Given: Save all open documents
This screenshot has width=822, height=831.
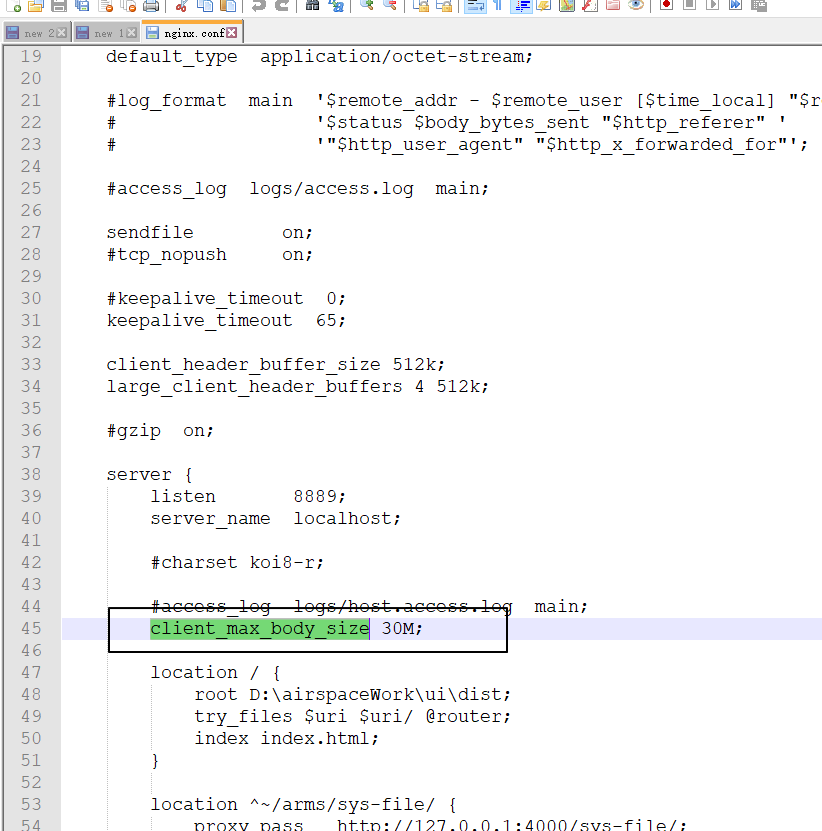Looking at the screenshot, I should pos(80,8).
